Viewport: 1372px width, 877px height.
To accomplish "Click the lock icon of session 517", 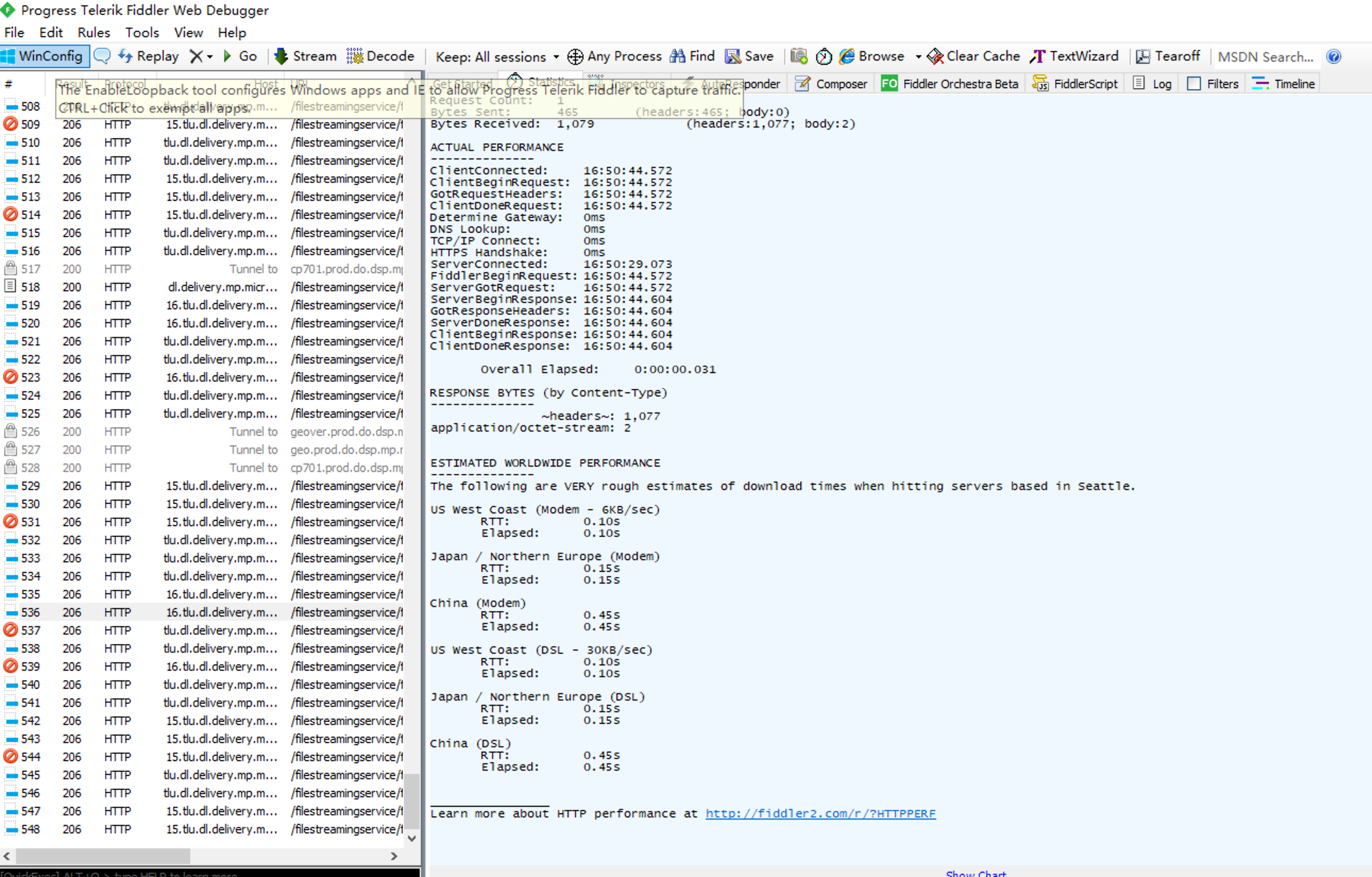I will [10, 268].
